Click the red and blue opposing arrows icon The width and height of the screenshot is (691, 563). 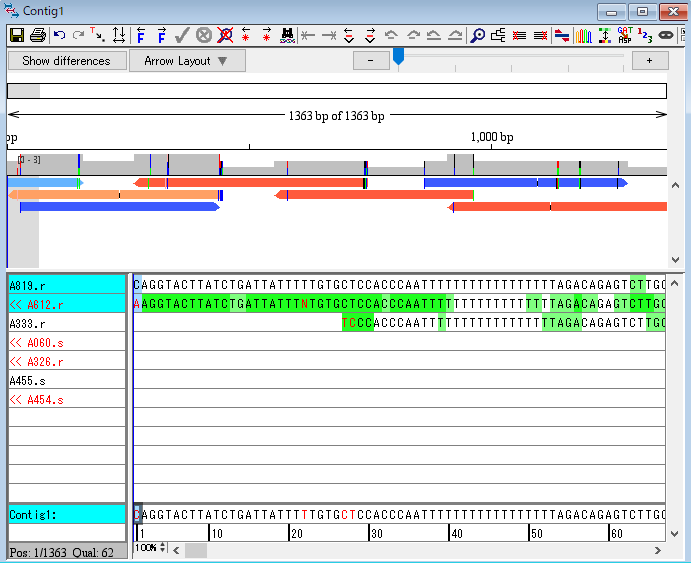[x=561, y=35]
